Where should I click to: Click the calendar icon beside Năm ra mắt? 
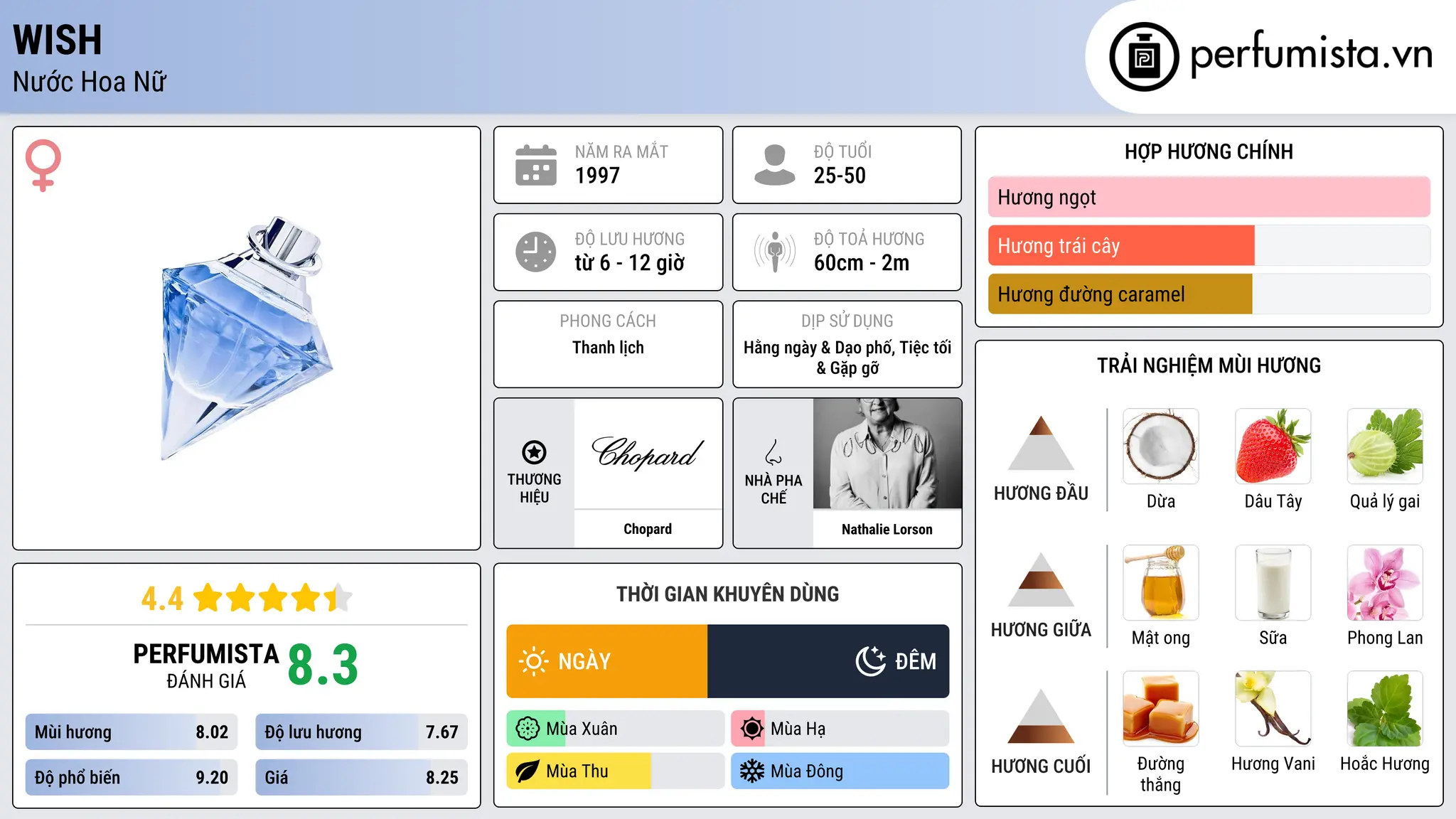pos(536,165)
